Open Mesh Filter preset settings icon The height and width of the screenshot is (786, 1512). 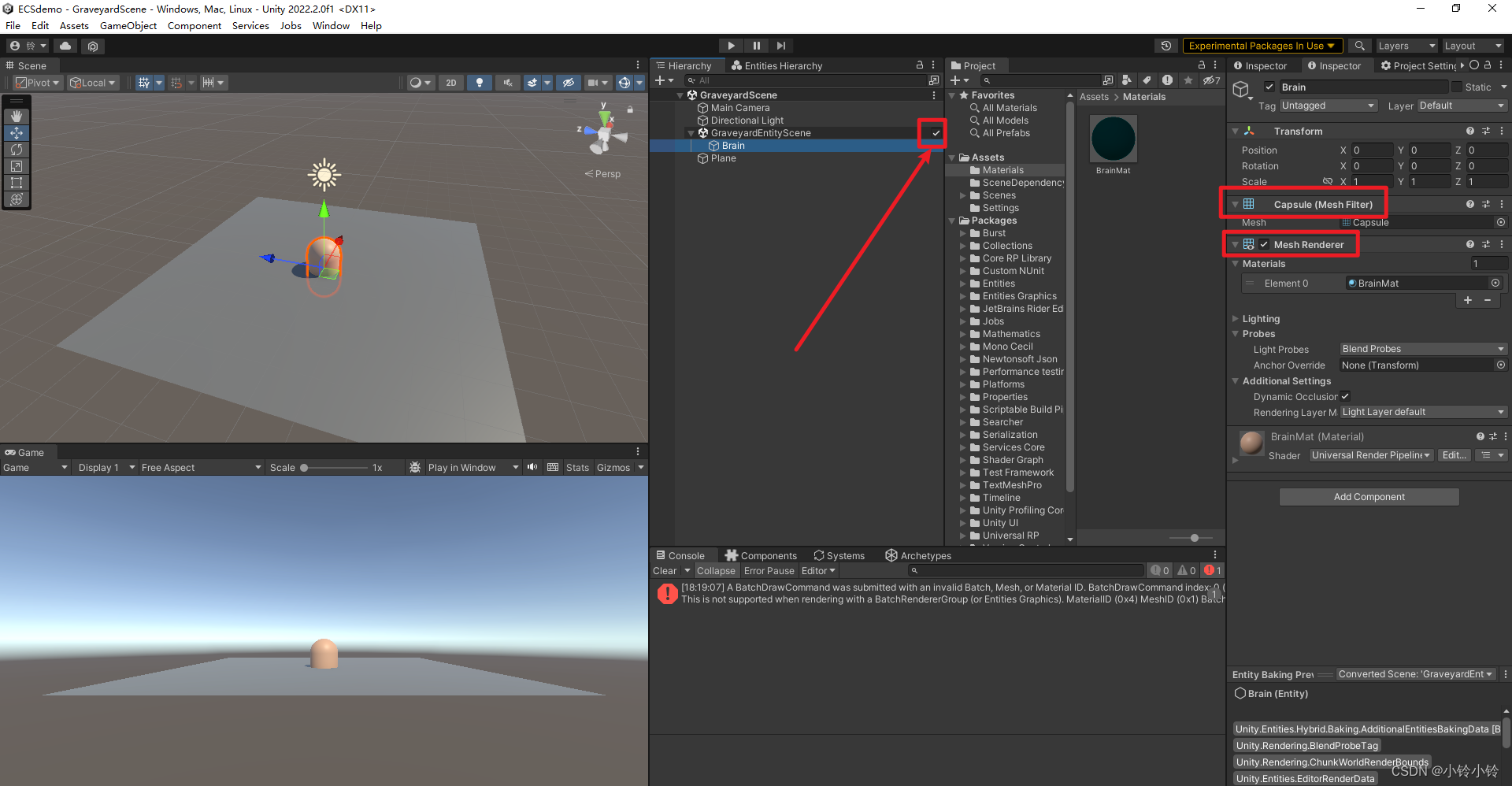(1486, 205)
